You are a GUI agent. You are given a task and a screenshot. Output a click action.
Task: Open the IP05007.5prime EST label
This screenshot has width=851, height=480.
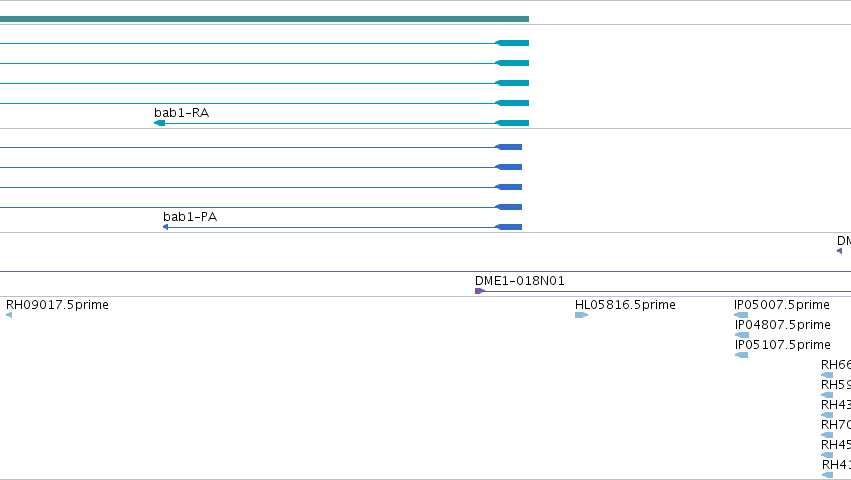782,305
